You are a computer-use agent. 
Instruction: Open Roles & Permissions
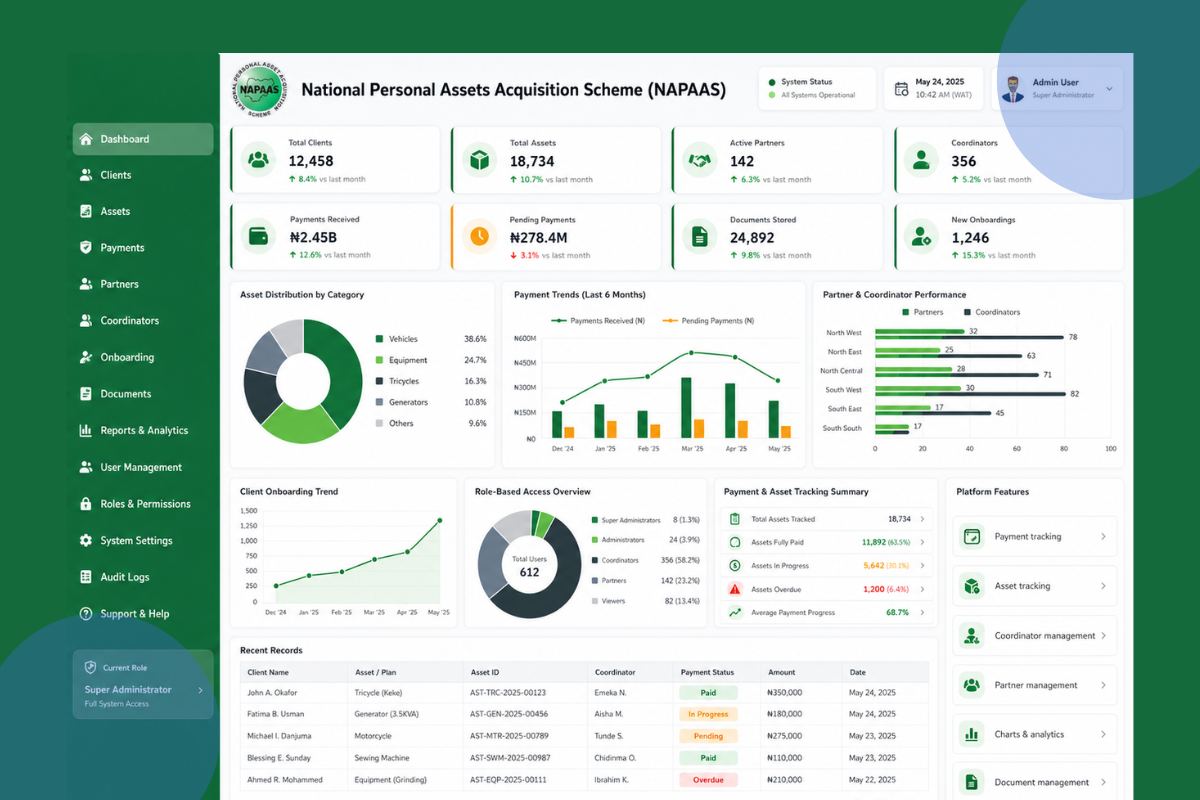(x=143, y=504)
